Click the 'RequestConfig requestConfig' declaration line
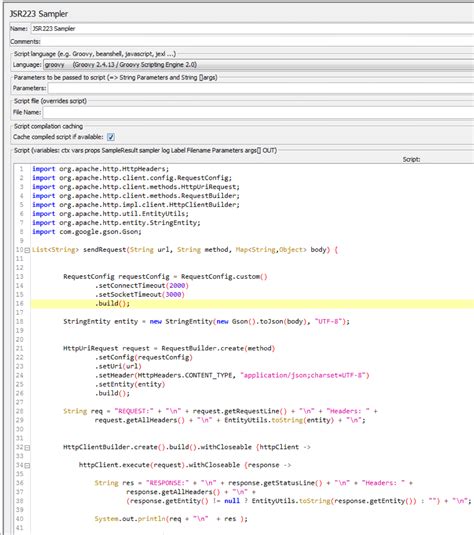The height and width of the screenshot is (535, 474). pyautogui.click(x=165, y=277)
